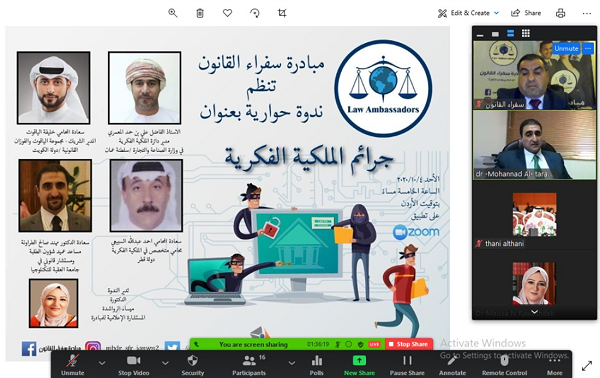Image resolution: width=600 pixels, height=378 pixels.
Task: Open the Edit & Create dropdown
Action: [x=468, y=13]
